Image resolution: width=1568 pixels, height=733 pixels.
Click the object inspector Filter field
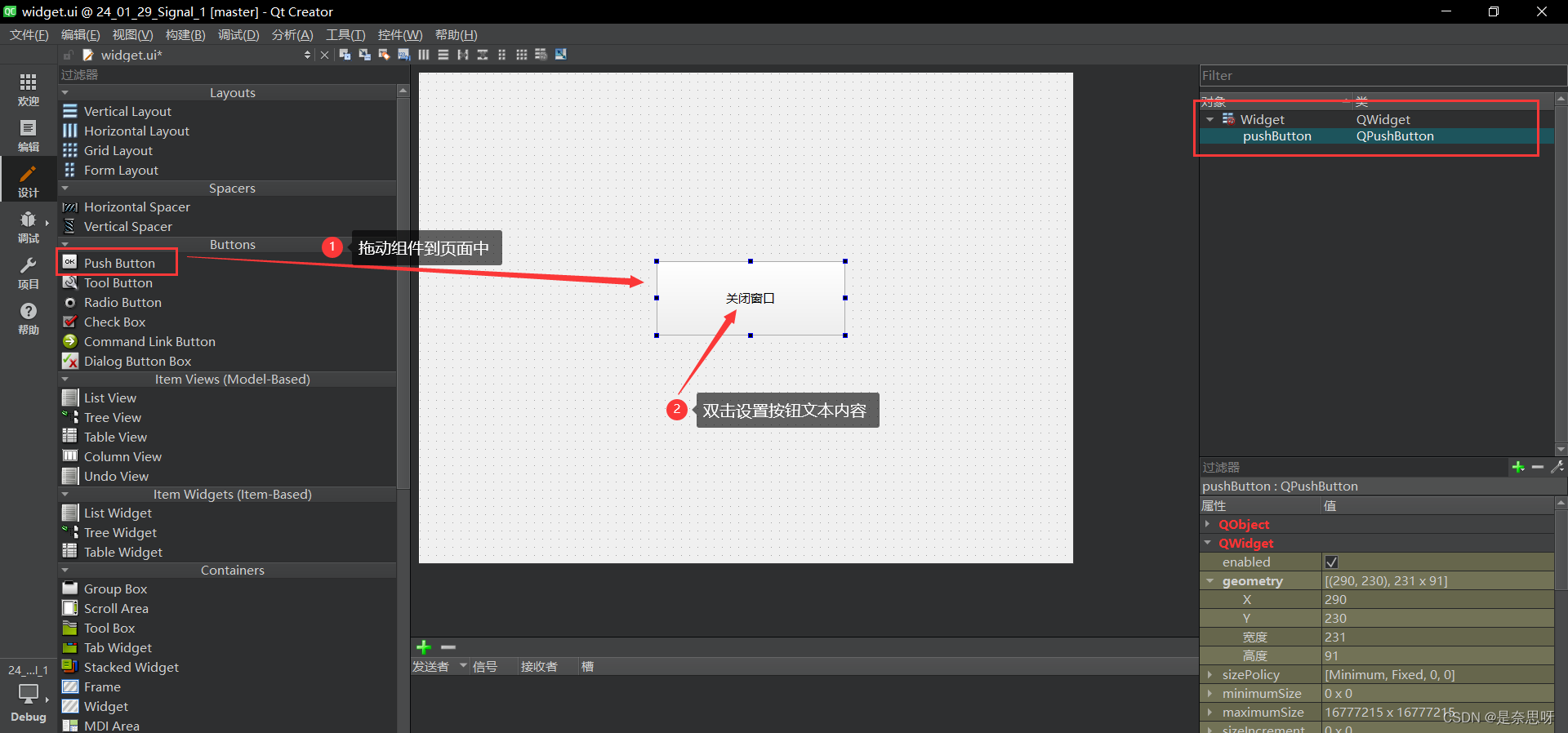tap(1383, 75)
